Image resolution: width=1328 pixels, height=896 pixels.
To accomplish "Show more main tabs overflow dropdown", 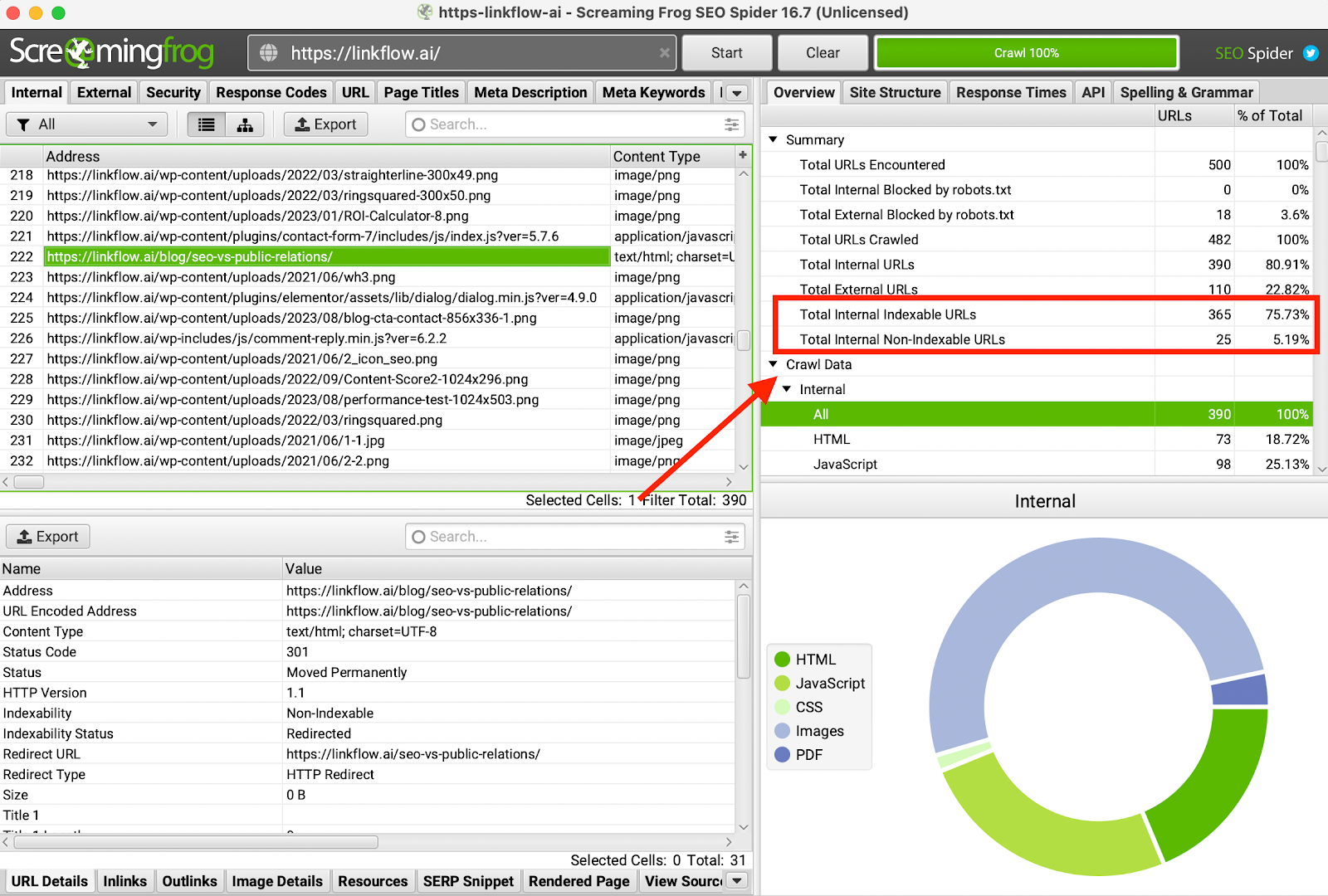I will 736,93.
